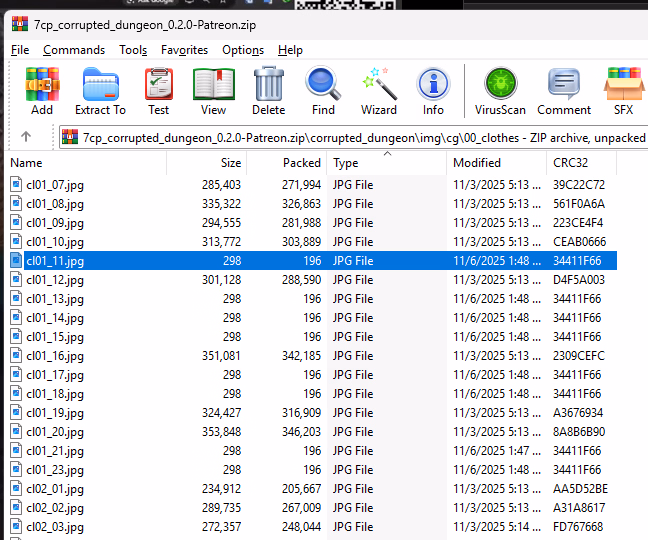The width and height of the screenshot is (648, 540).
Task: Click the Extract To toolbar icon
Action: click(x=100, y=91)
